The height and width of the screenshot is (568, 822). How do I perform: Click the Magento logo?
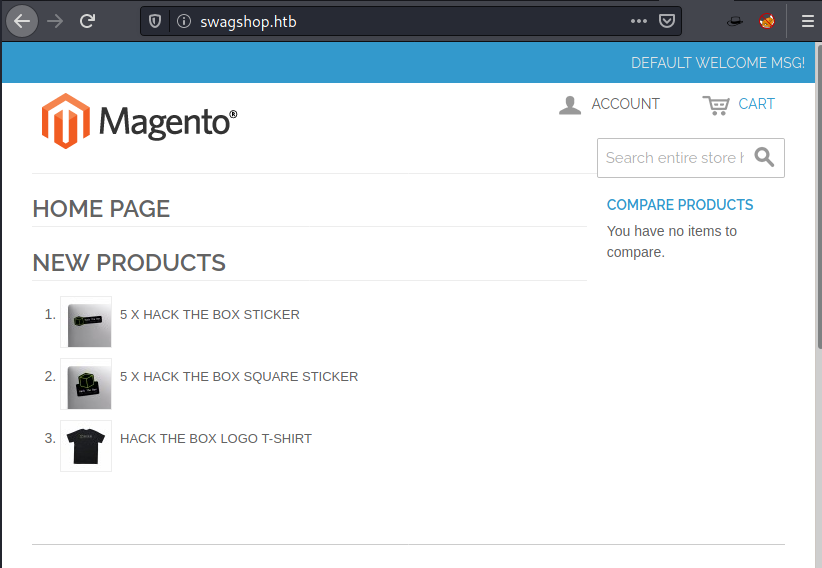(139, 121)
